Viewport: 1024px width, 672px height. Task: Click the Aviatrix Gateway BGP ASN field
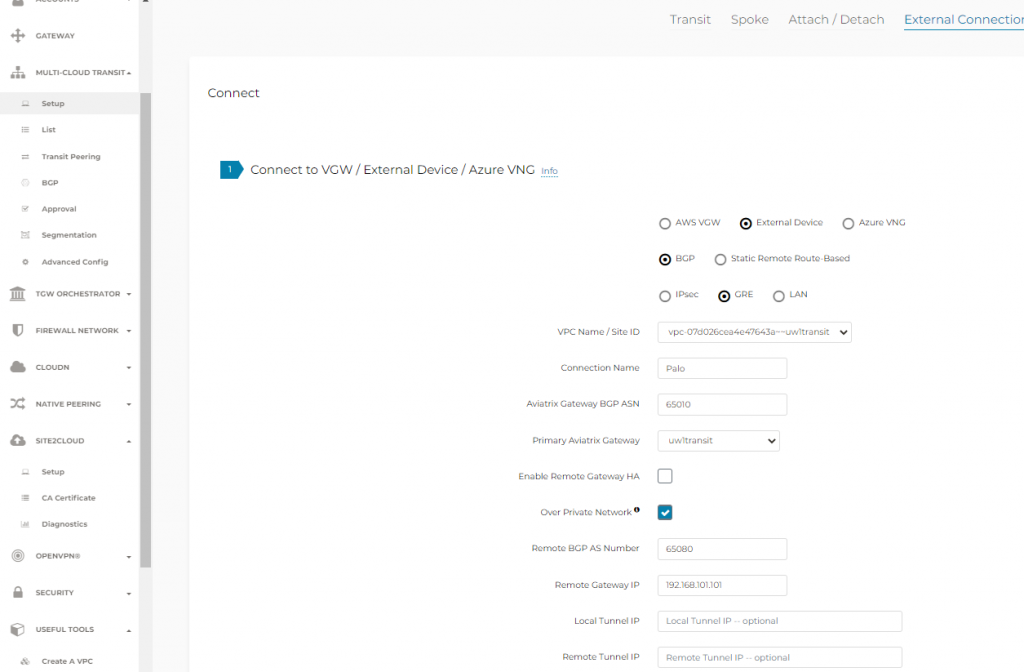(x=722, y=404)
